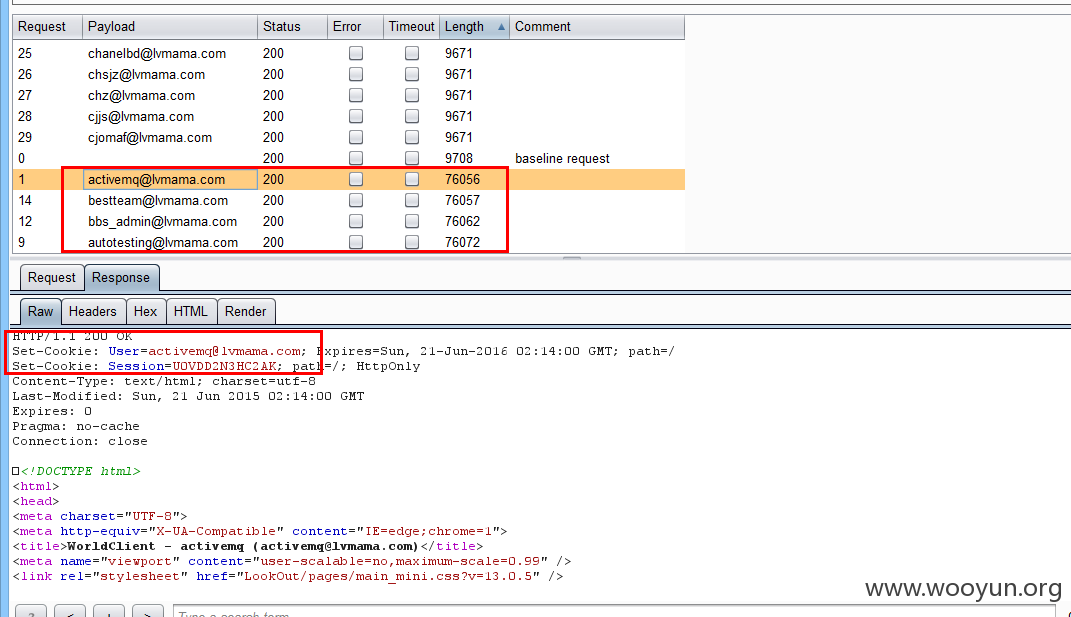1071x617 pixels.
Task: Select the bestteam@lvmama.com payload row
Action: tap(348, 200)
